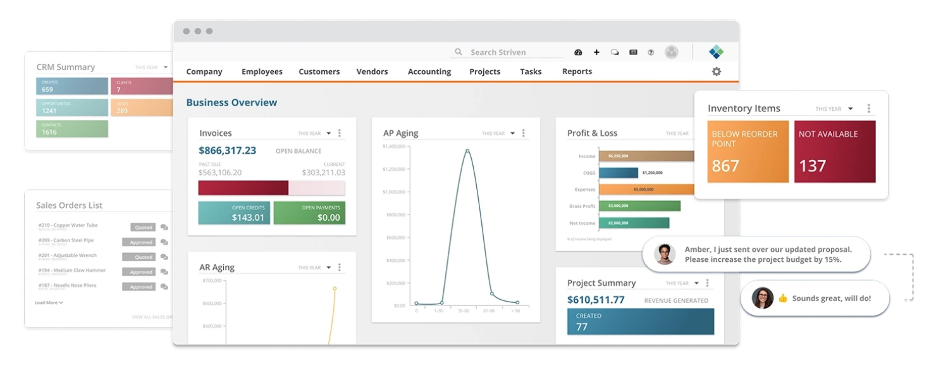Click the CRM Clients 7 tile
The height and width of the screenshot is (384, 936).
tap(141, 86)
